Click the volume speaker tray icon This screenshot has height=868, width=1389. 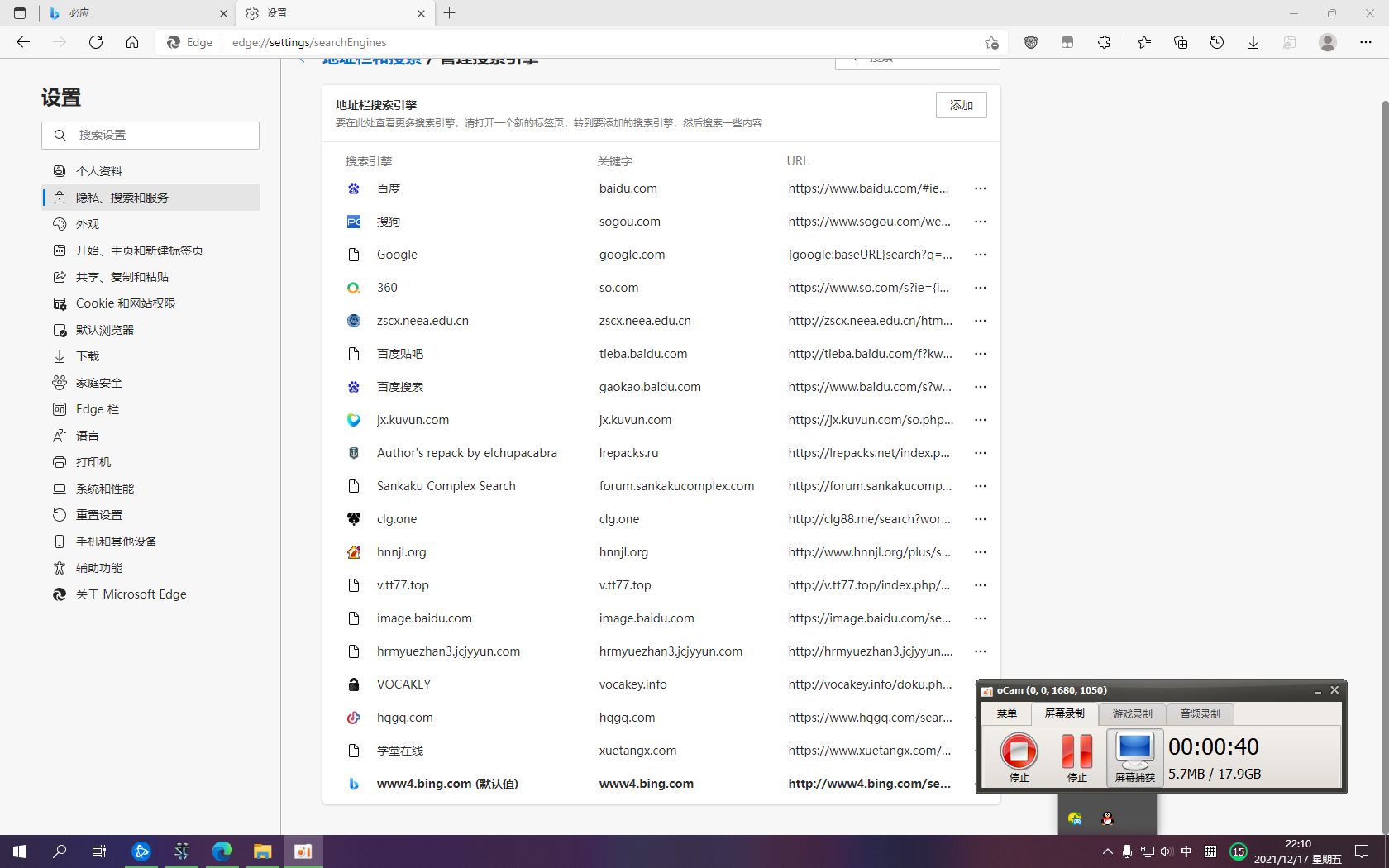point(1166,851)
